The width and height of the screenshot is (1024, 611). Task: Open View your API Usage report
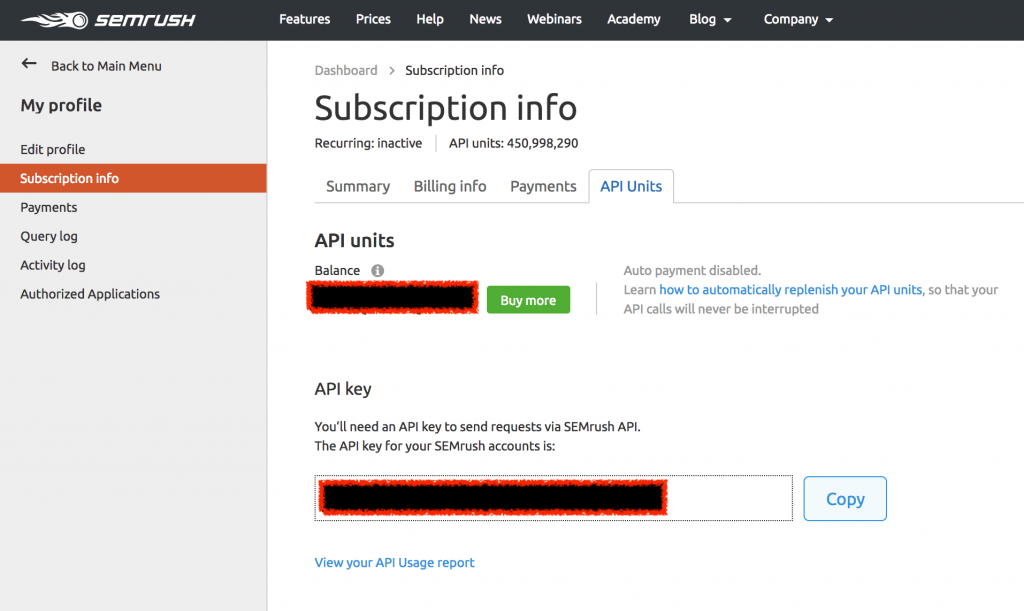(394, 563)
